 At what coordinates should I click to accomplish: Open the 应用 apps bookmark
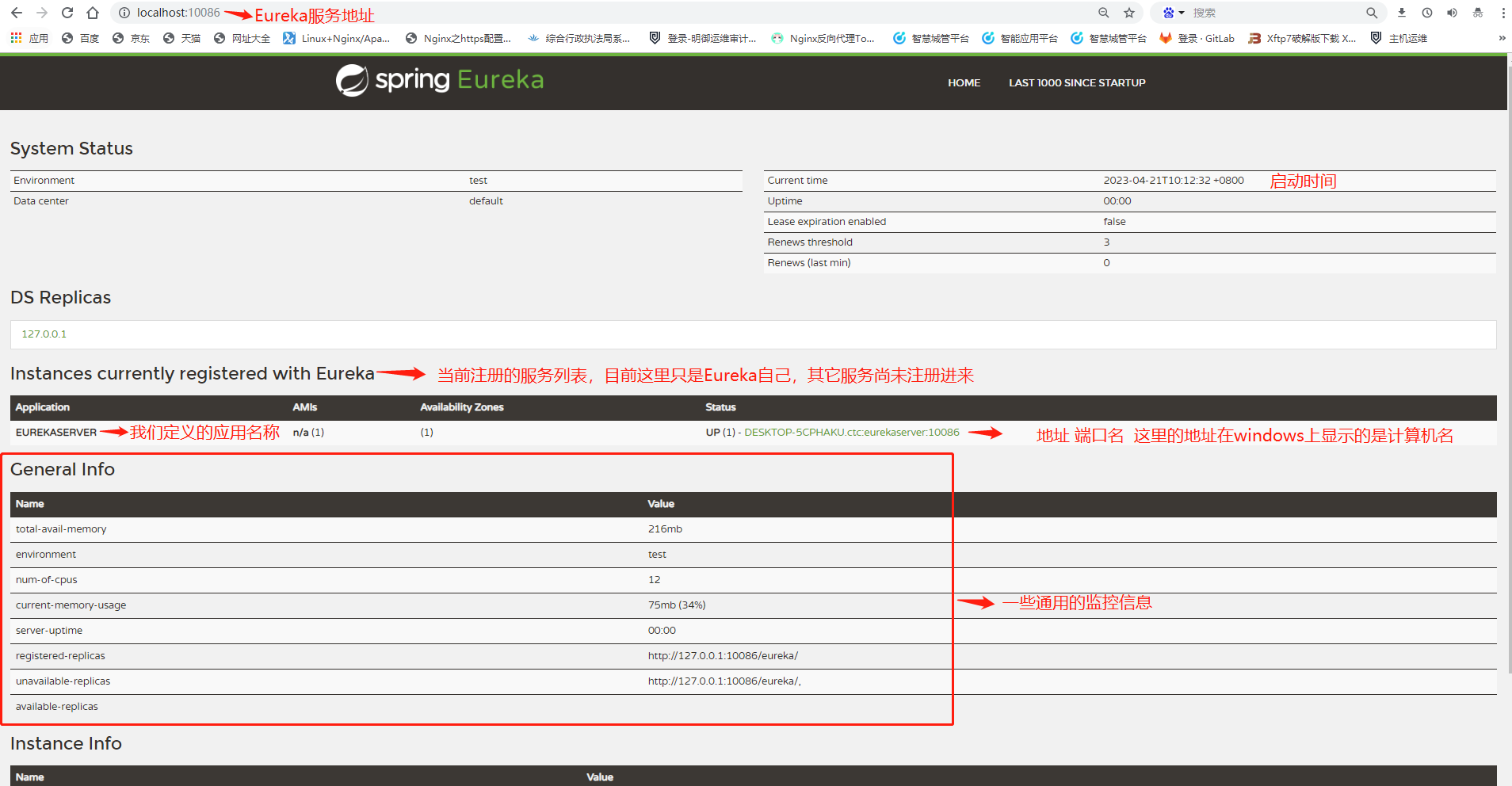(x=29, y=38)
